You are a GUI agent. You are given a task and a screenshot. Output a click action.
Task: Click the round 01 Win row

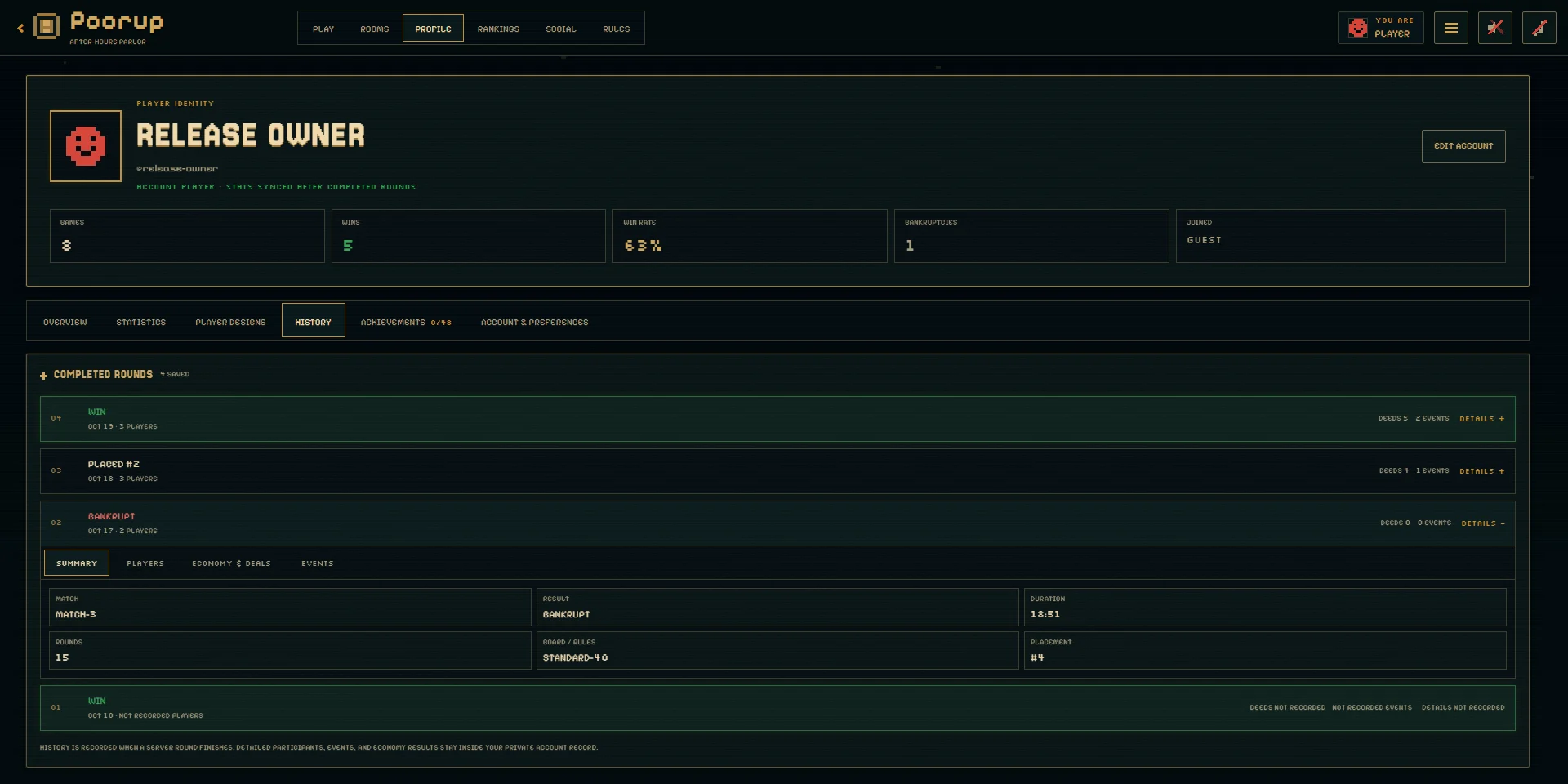(x=777, y=708)
